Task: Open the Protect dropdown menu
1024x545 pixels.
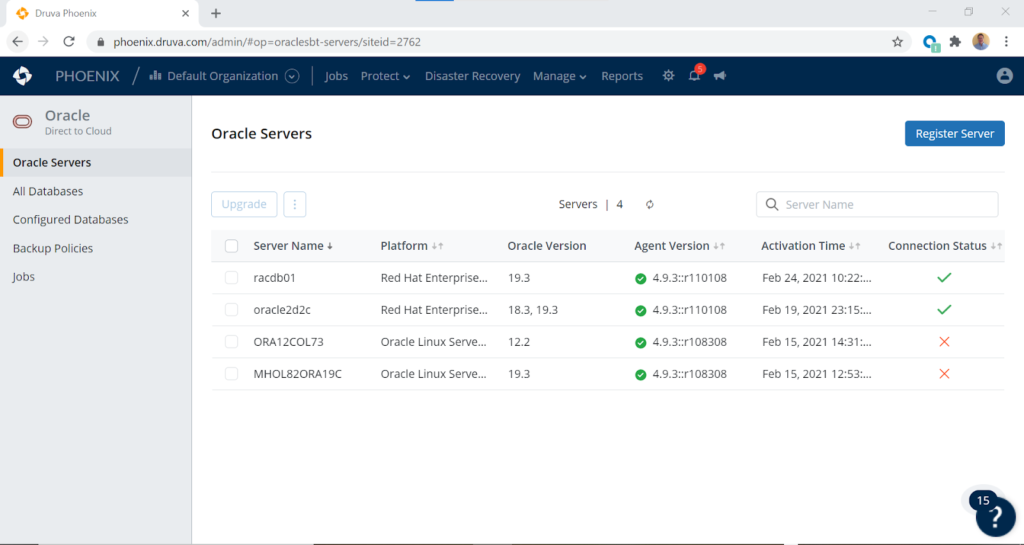Action: [385, 76]
